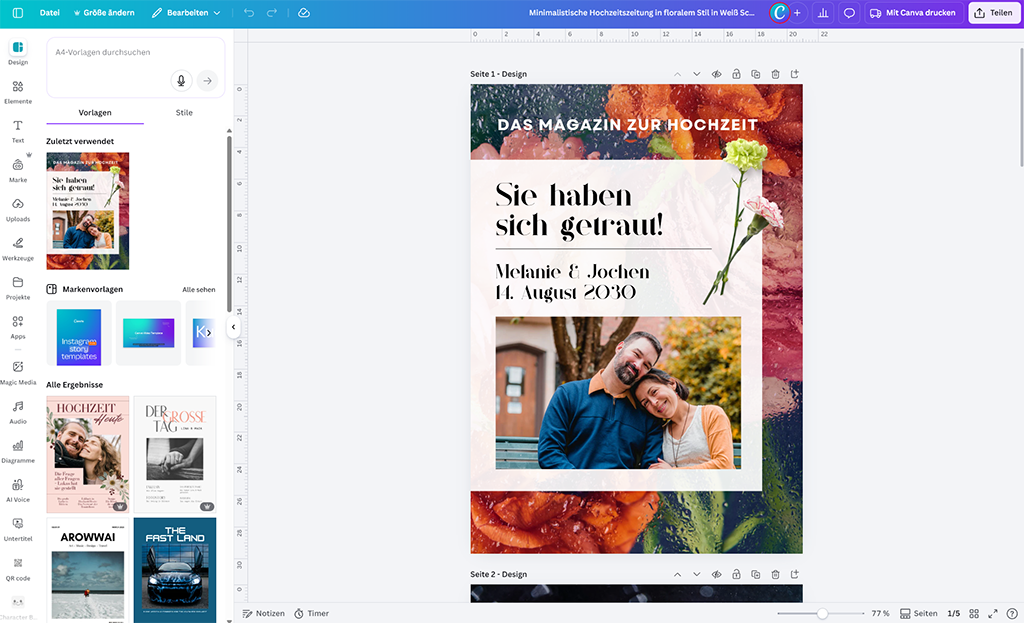Open the comments speech bubble icon
The width and height of the screenshot is (1024, 623).
[849, 12]
